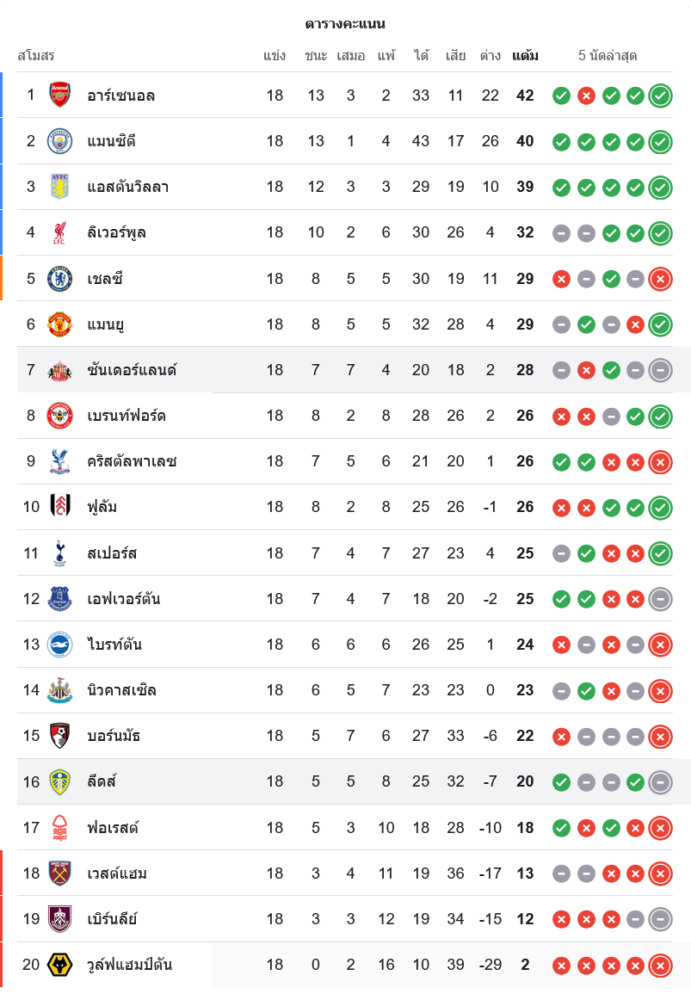This screenshot has width=691, height=1000.
Task: Click Chelsea's latest loss result icon
Action: [x=660, y=279]
